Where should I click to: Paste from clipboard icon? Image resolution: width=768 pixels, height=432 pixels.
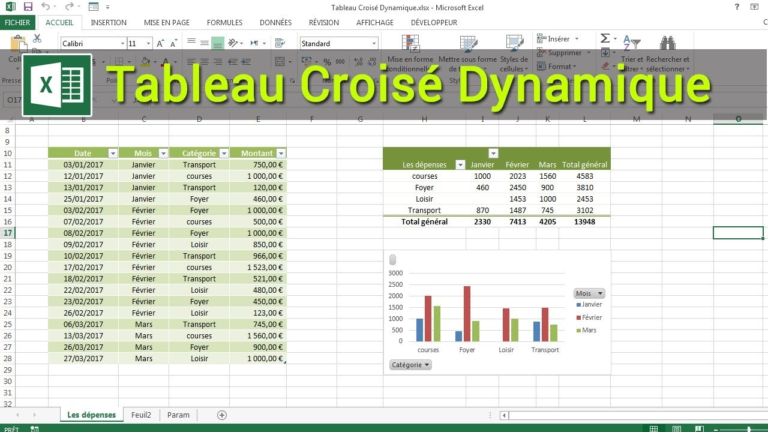[18, 43]
